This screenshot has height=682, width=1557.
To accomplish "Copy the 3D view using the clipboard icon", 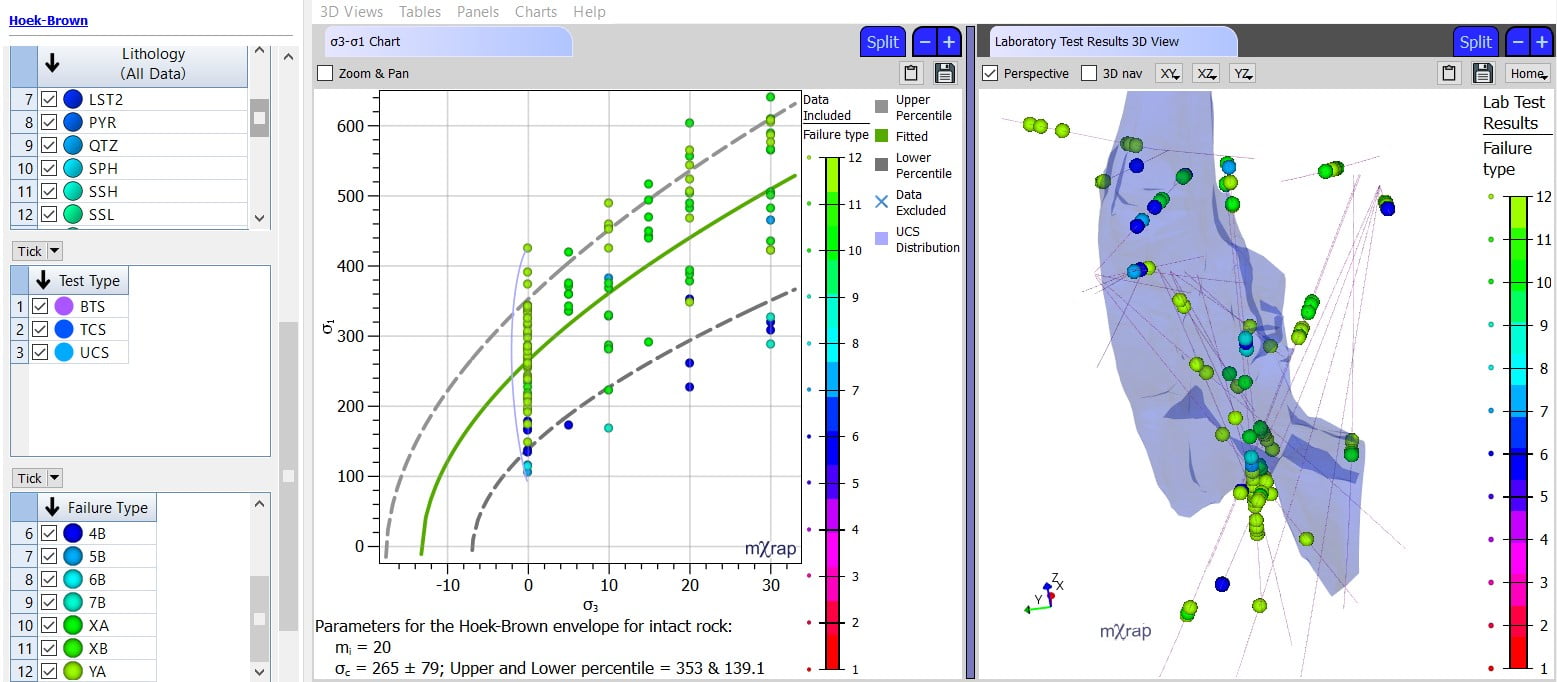I will coord(1449,72).
